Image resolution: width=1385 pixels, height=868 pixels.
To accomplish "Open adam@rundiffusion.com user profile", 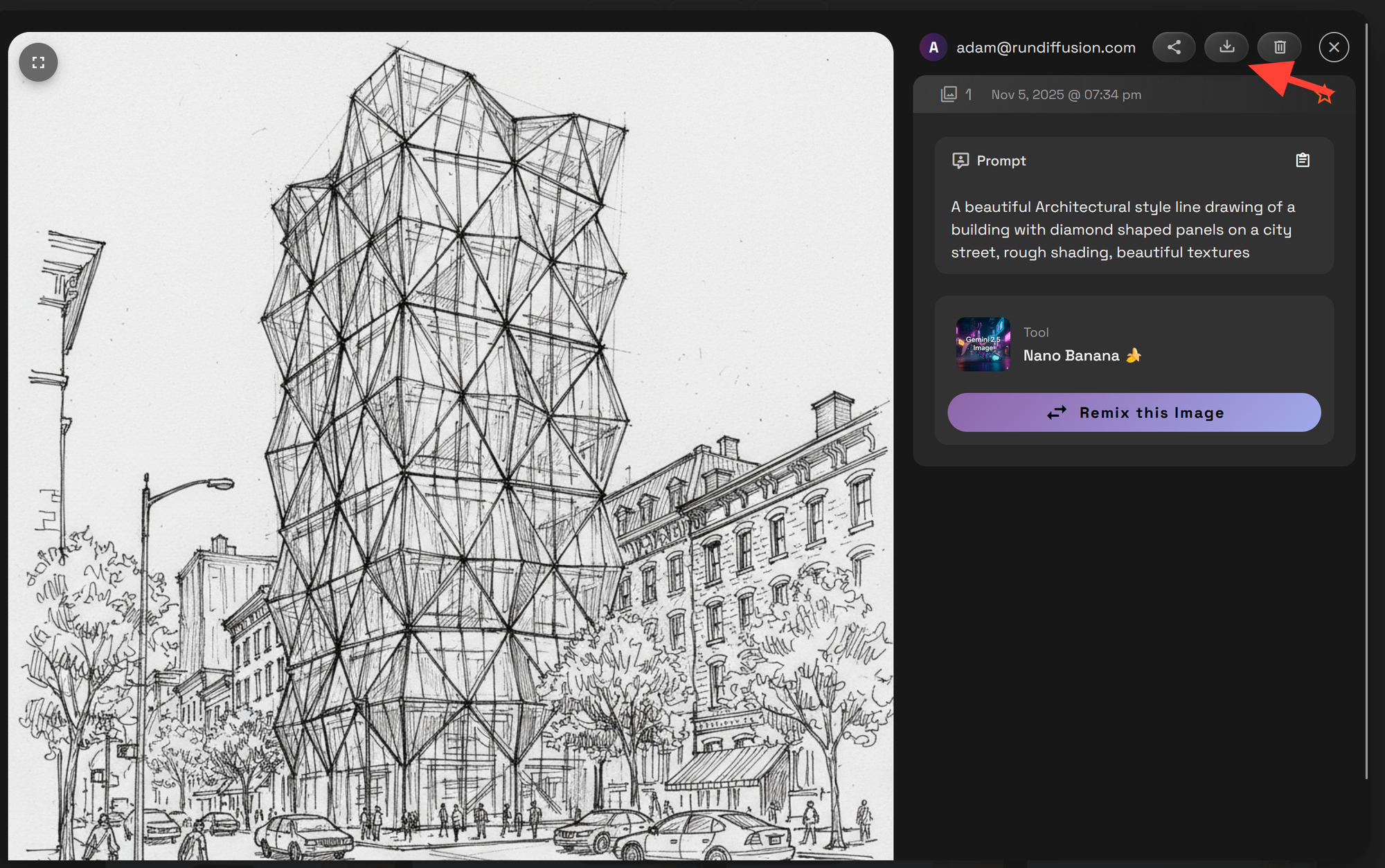I will (1046, 47).
